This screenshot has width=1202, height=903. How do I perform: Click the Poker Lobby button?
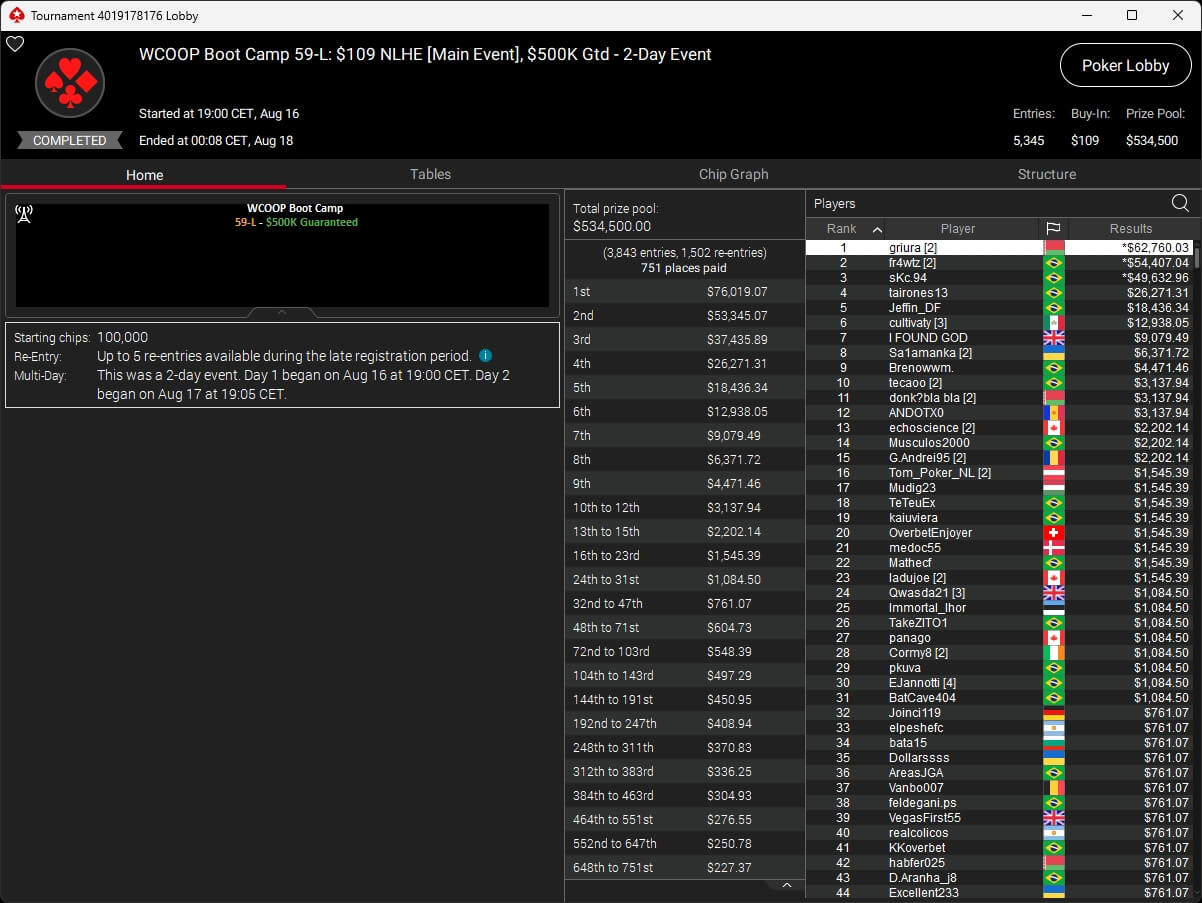point(1125,66)
